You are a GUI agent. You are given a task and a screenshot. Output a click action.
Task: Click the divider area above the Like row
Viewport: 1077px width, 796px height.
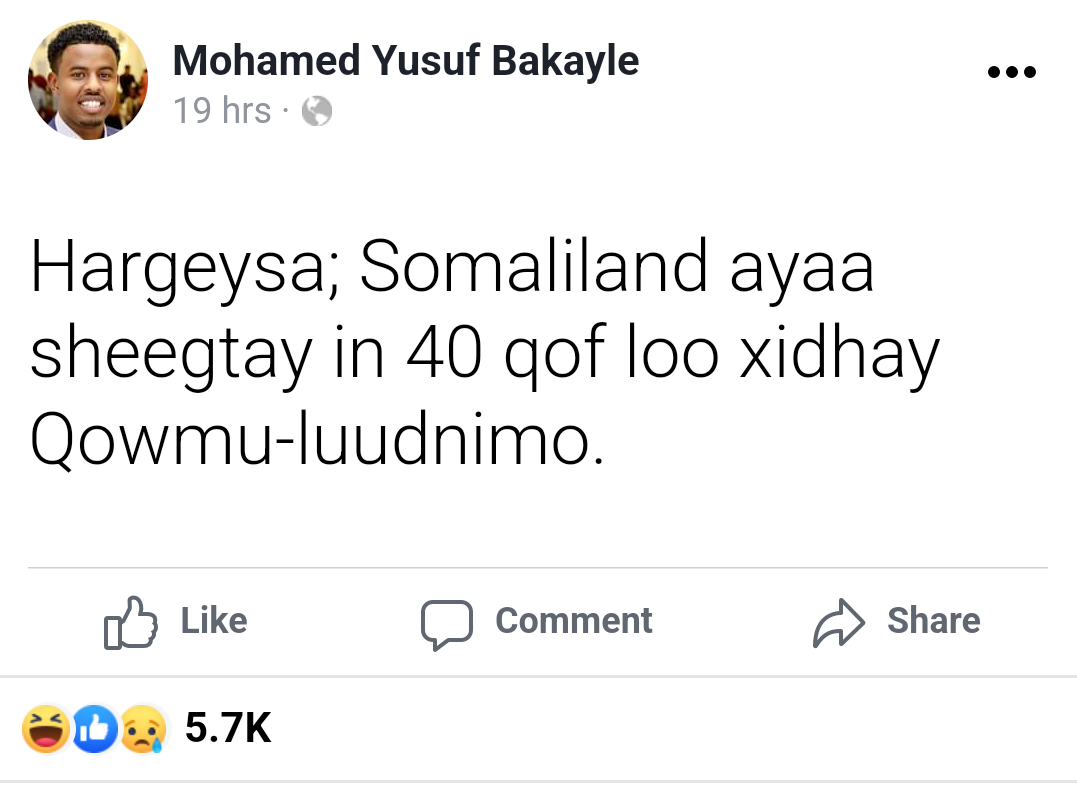point(538,566)
